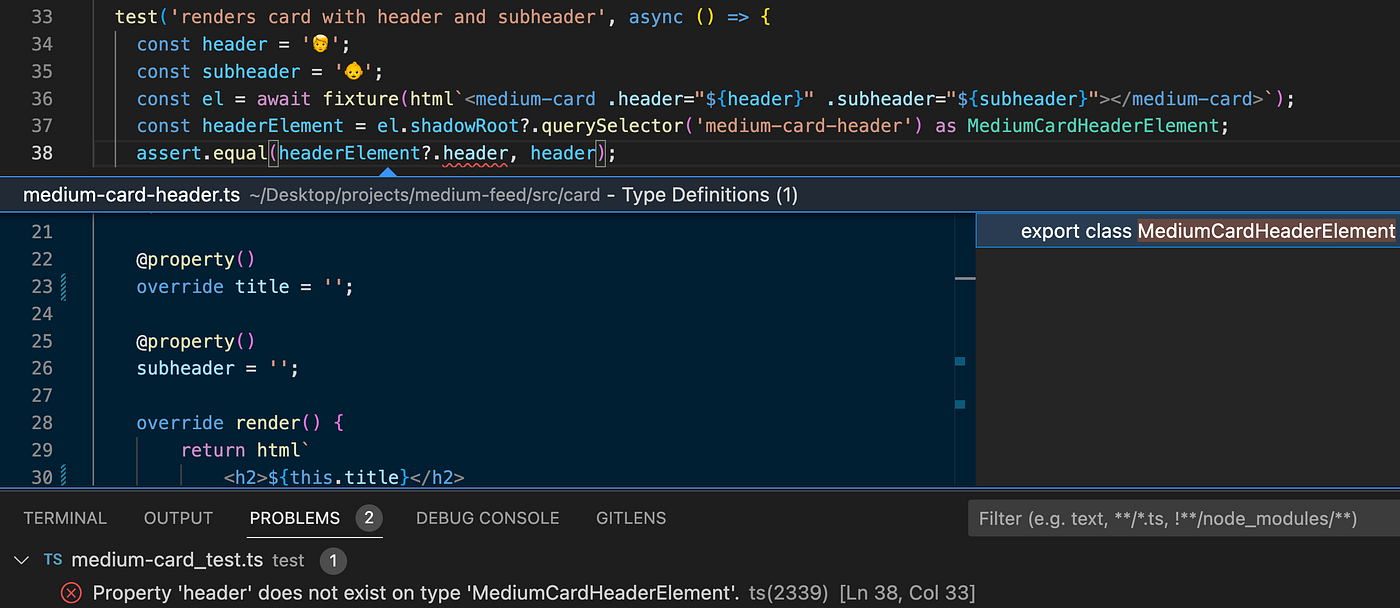The image size is (1400, 608).
Task: Click the red error circle icon in Problems
Action: coord(70,592)
